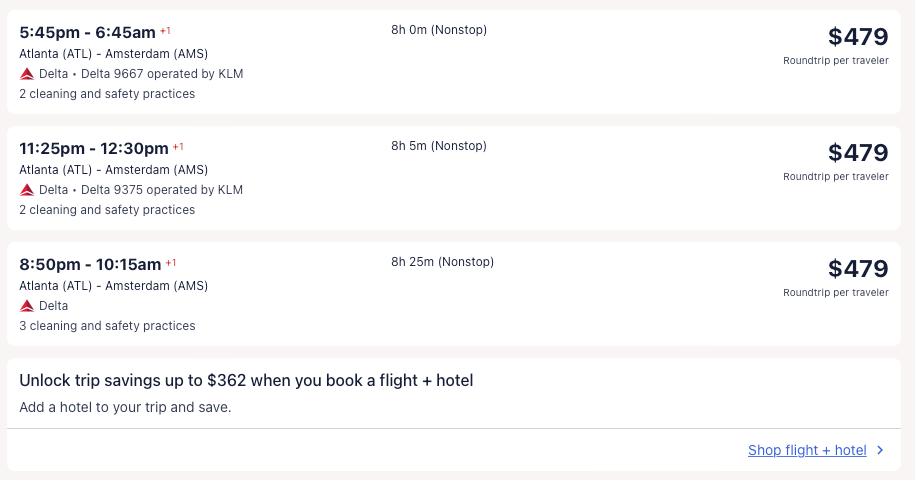The width and height of the screenshot is (915, 480).
Task: Click Delta logo on 8:50pm flight
Action: (x=27, y=306)
